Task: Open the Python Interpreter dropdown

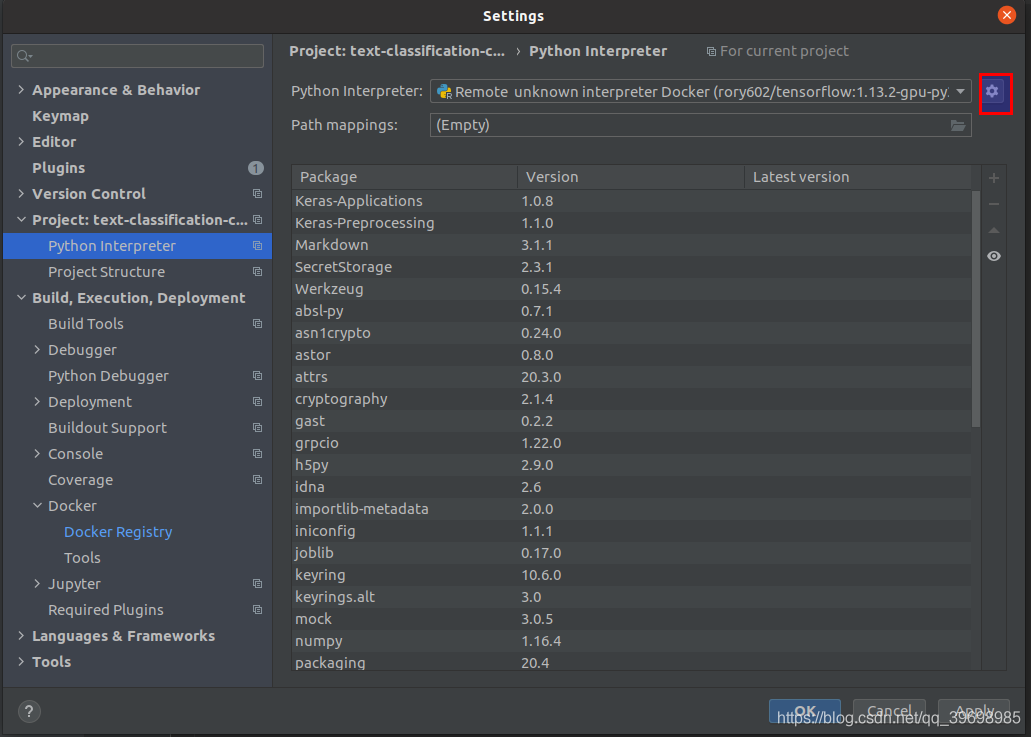Action: click(x=960, y=92)
